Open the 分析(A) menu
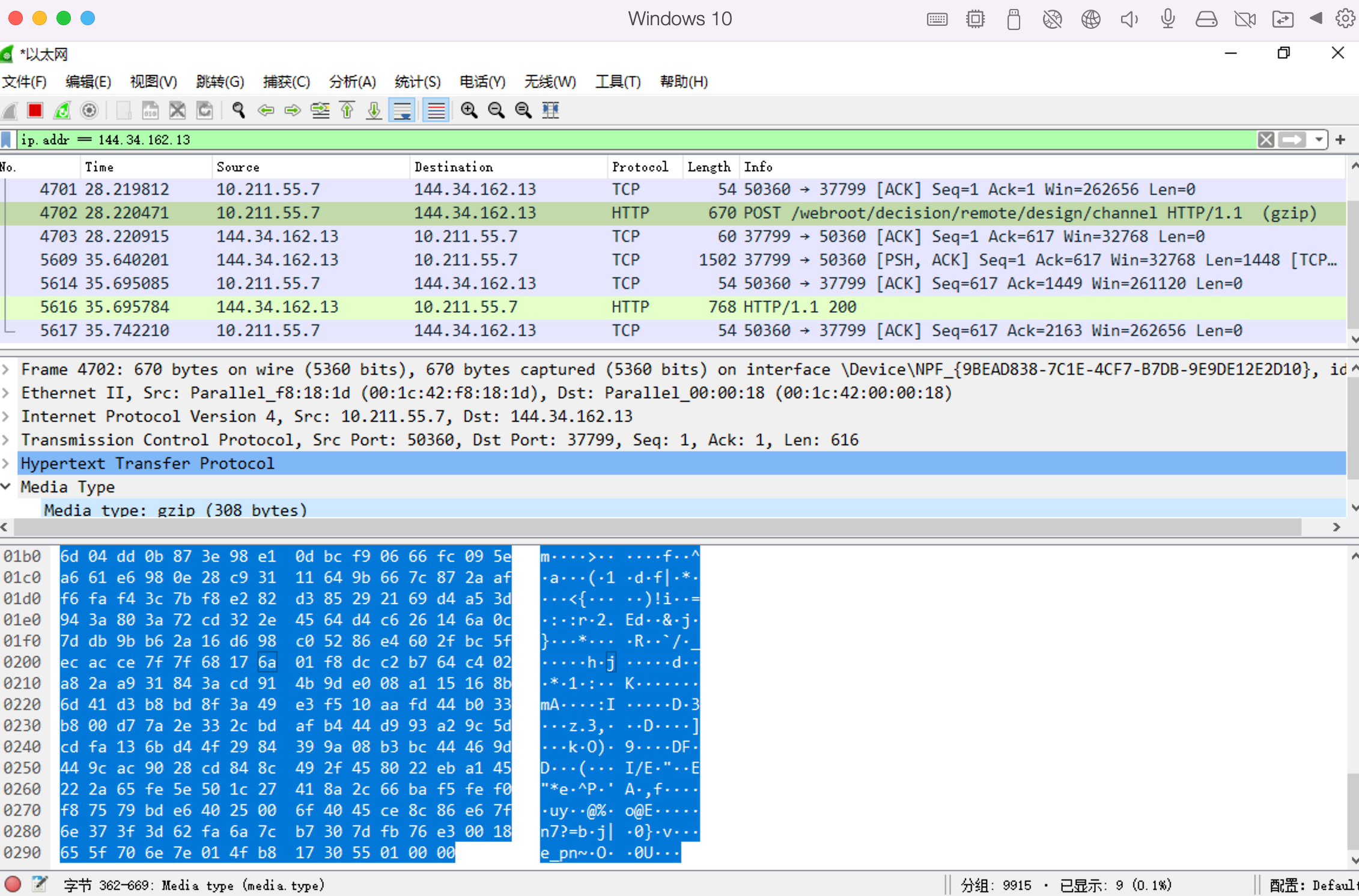 click(352, 82)
